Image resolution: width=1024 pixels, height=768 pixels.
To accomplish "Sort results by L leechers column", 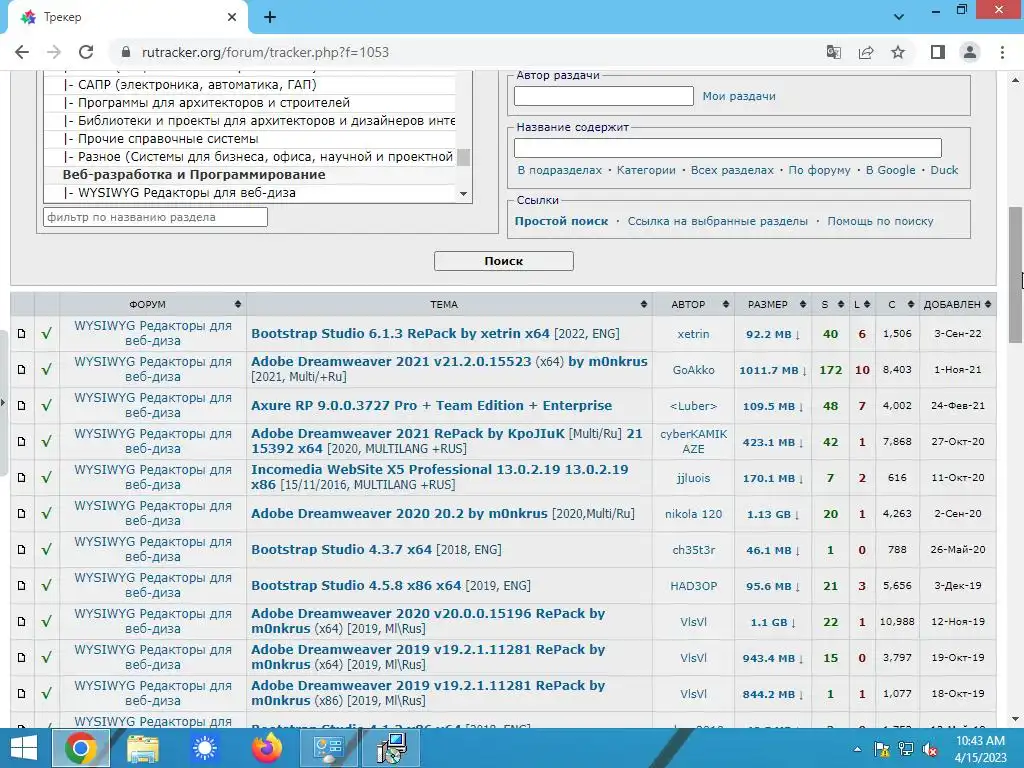I will [x=862, y=304].
